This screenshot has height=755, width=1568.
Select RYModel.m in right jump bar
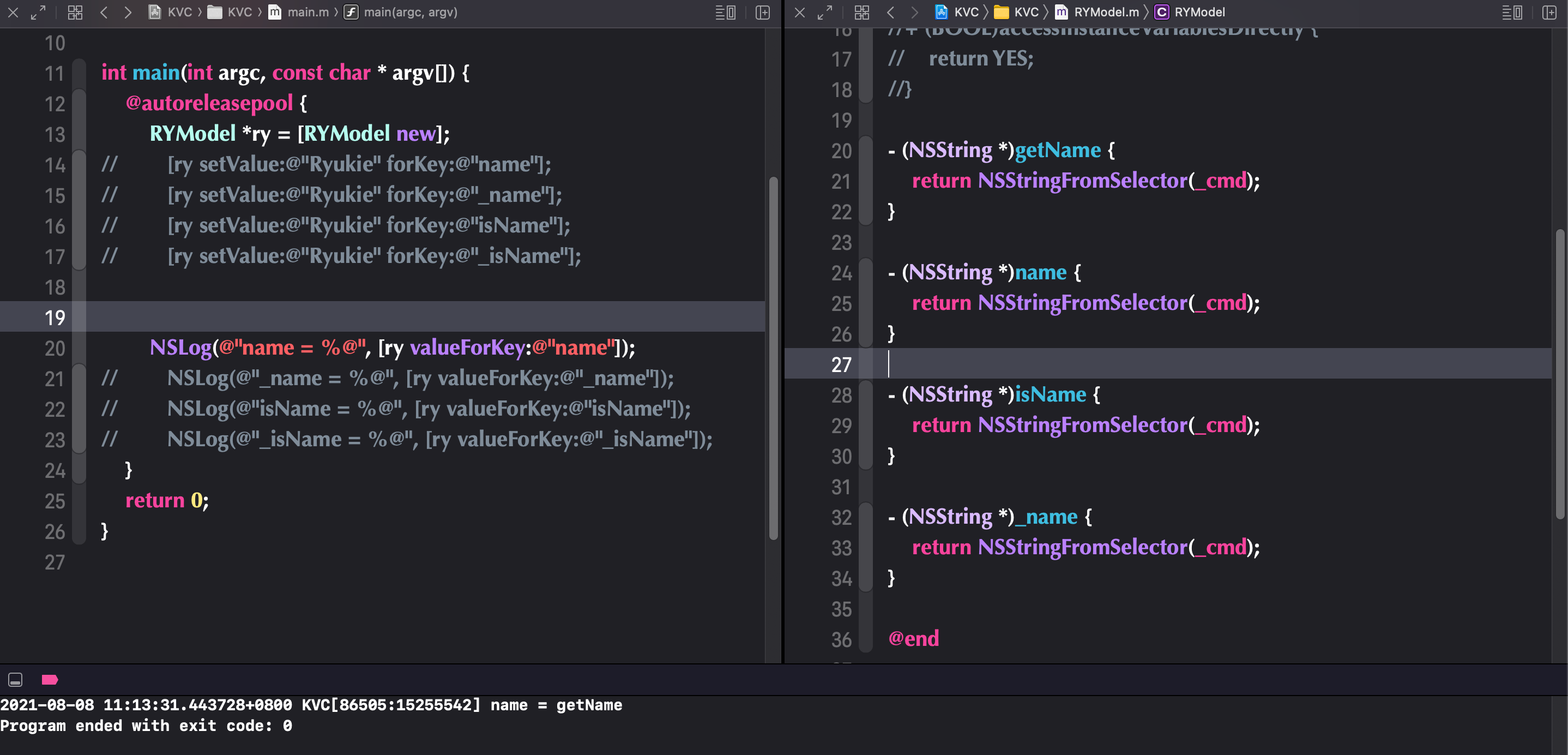1097,12
